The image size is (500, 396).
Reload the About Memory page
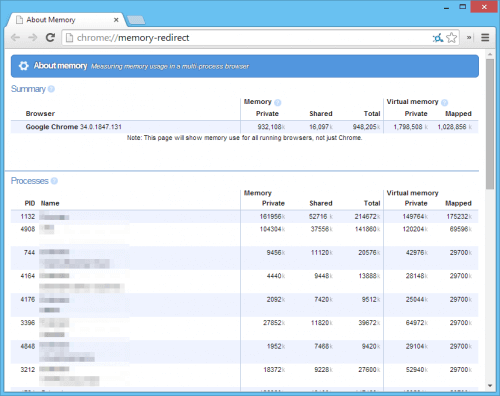coord(50,38)
